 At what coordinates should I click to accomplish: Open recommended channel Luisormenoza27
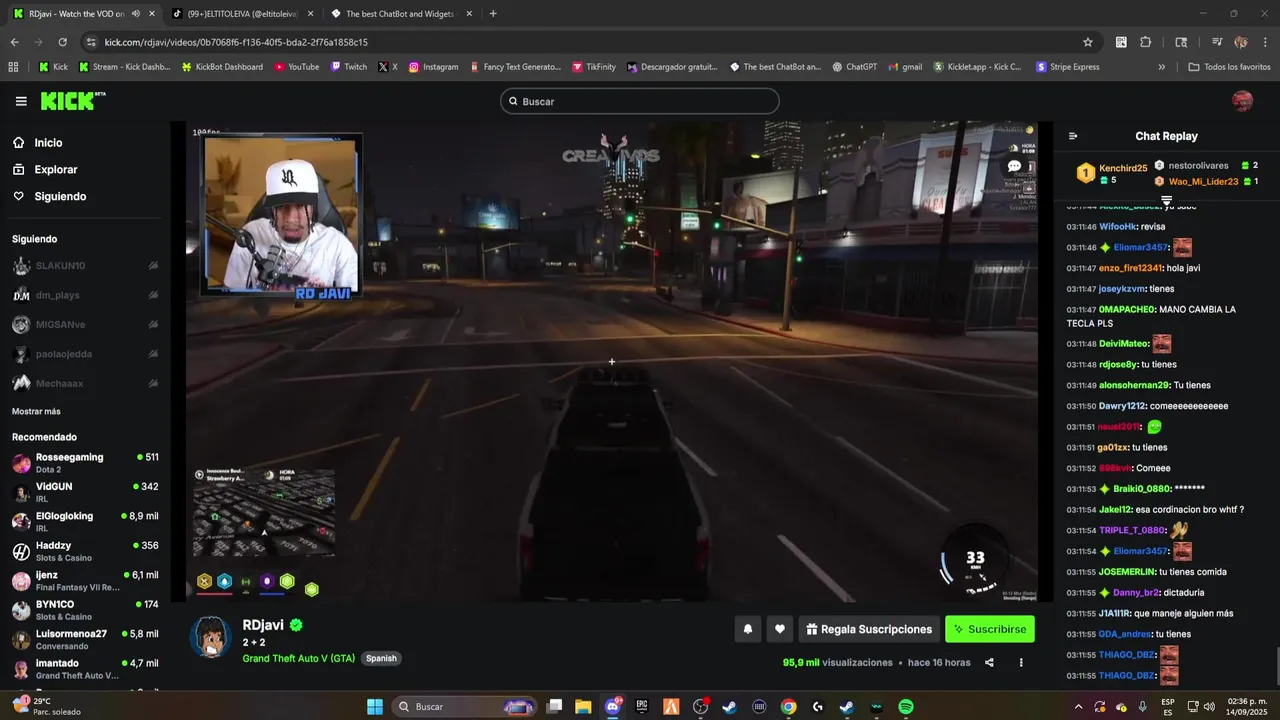click(x=85, y=639)
